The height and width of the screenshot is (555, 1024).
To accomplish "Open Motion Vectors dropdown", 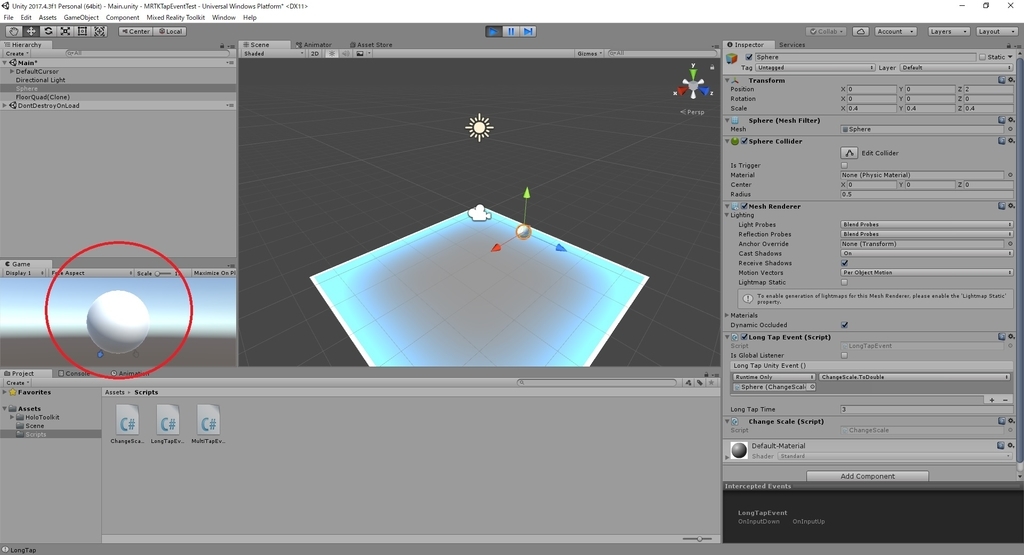I will pyautogui.click(x=927, y=272).
